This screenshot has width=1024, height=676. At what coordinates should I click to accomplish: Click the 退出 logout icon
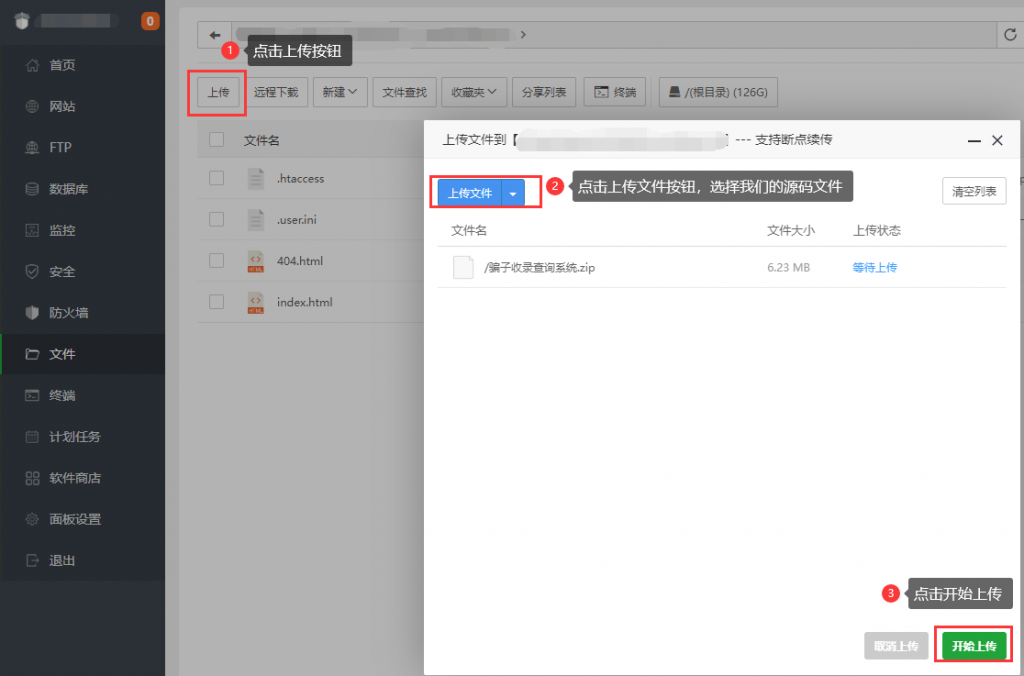point(32,560)
